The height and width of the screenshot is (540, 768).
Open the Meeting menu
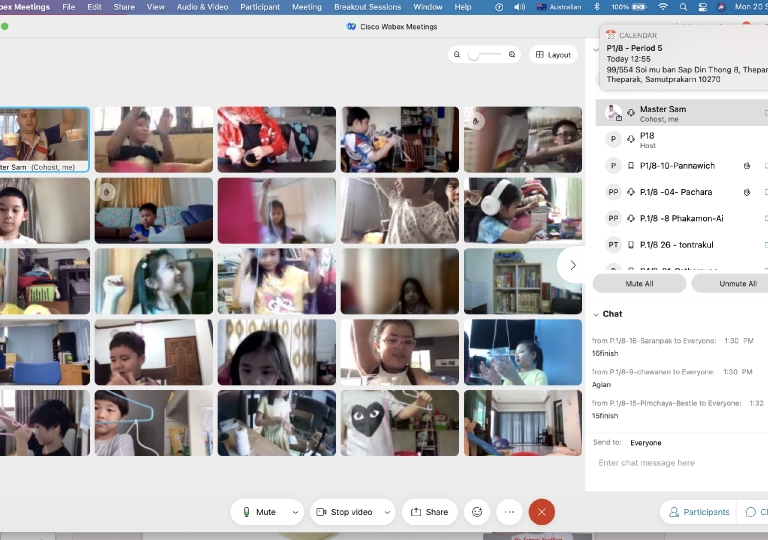click(x=307, y=7)
